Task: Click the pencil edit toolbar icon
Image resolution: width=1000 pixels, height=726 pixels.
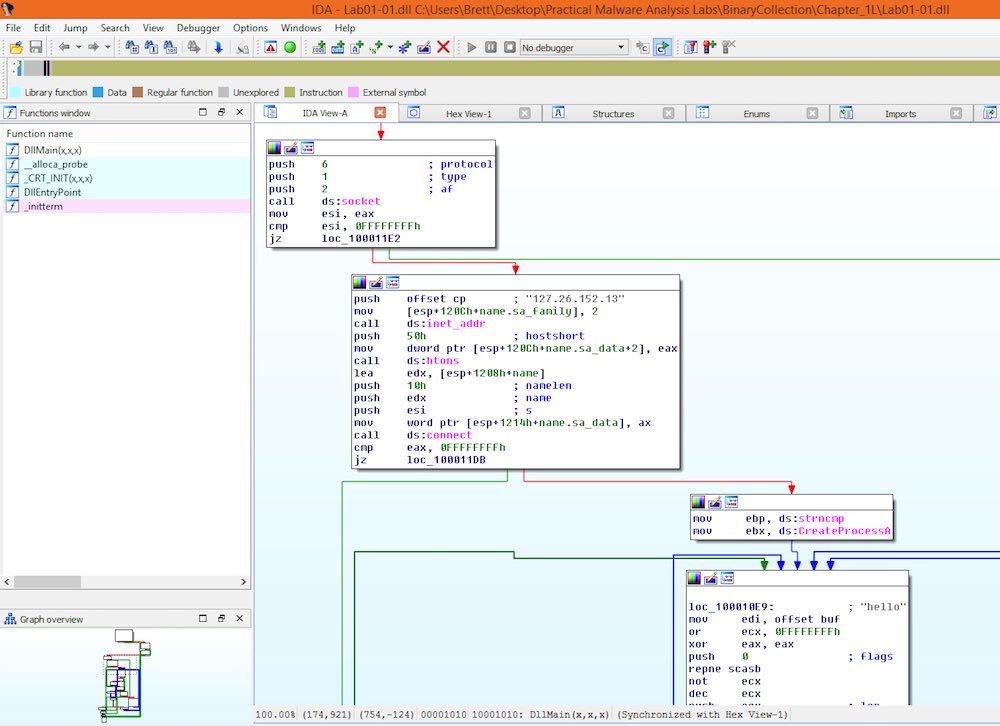Action: pyautogui.click(x=423, y=47)
